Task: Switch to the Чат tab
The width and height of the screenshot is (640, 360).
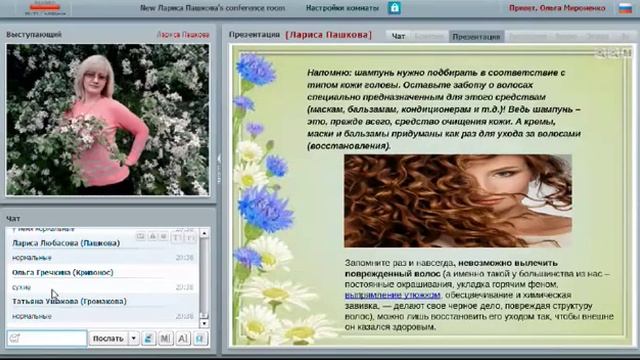Action: tap(398, 36)
